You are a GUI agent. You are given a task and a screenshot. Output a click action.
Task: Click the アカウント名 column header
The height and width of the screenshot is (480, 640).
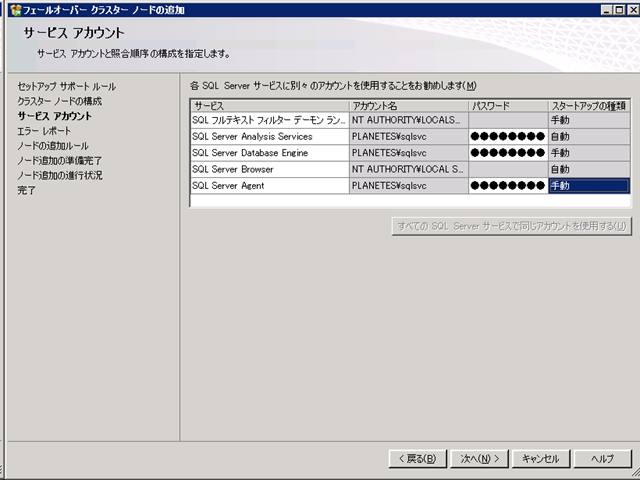pos(409,106)
